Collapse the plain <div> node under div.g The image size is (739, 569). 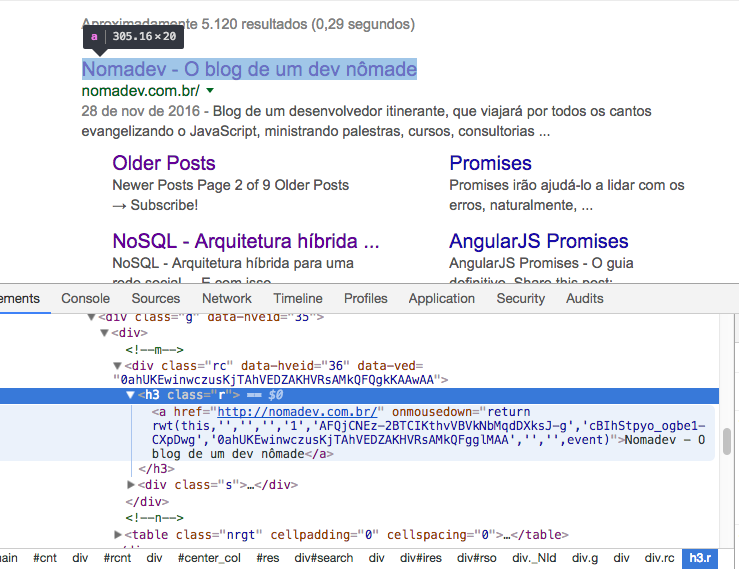point(105,333)
